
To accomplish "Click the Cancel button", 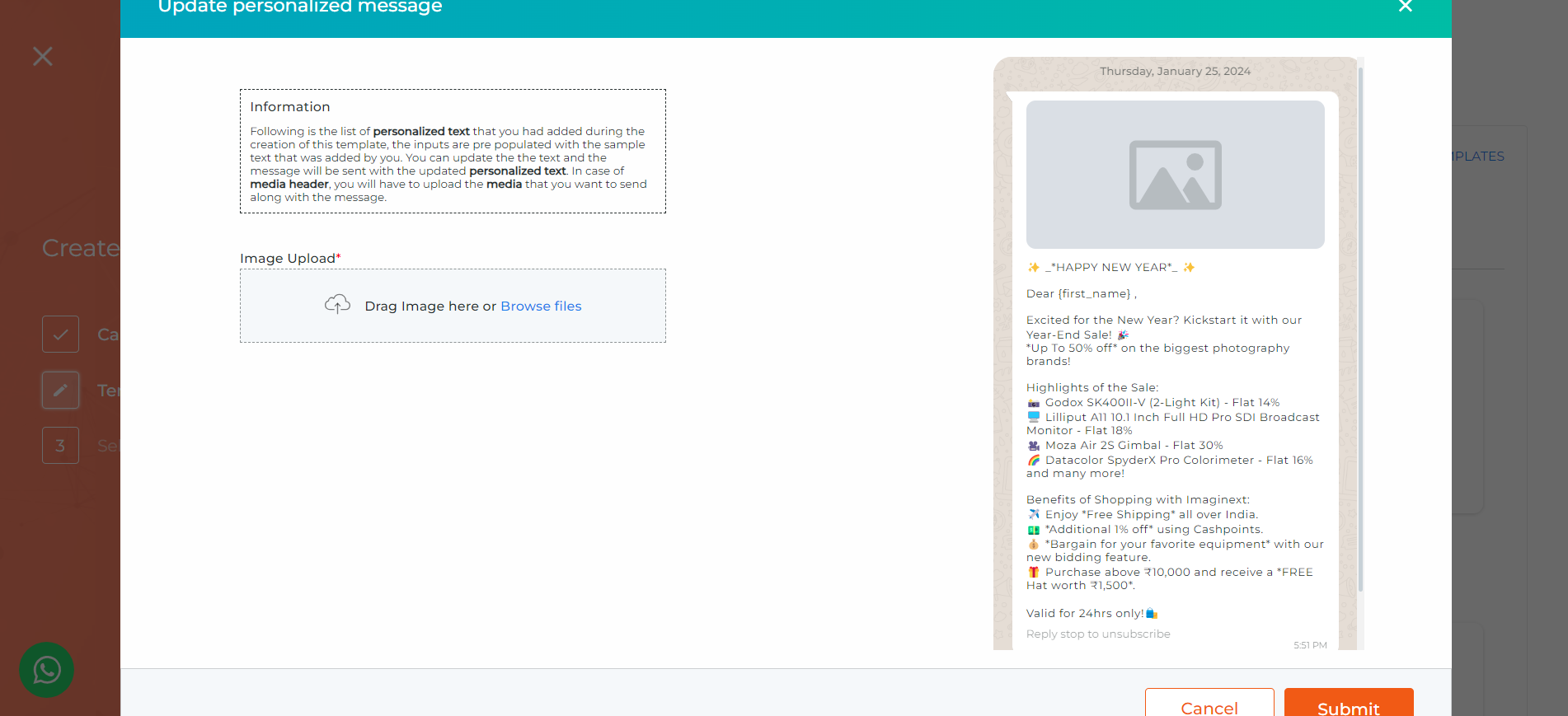I will (x=1209, y=702).
